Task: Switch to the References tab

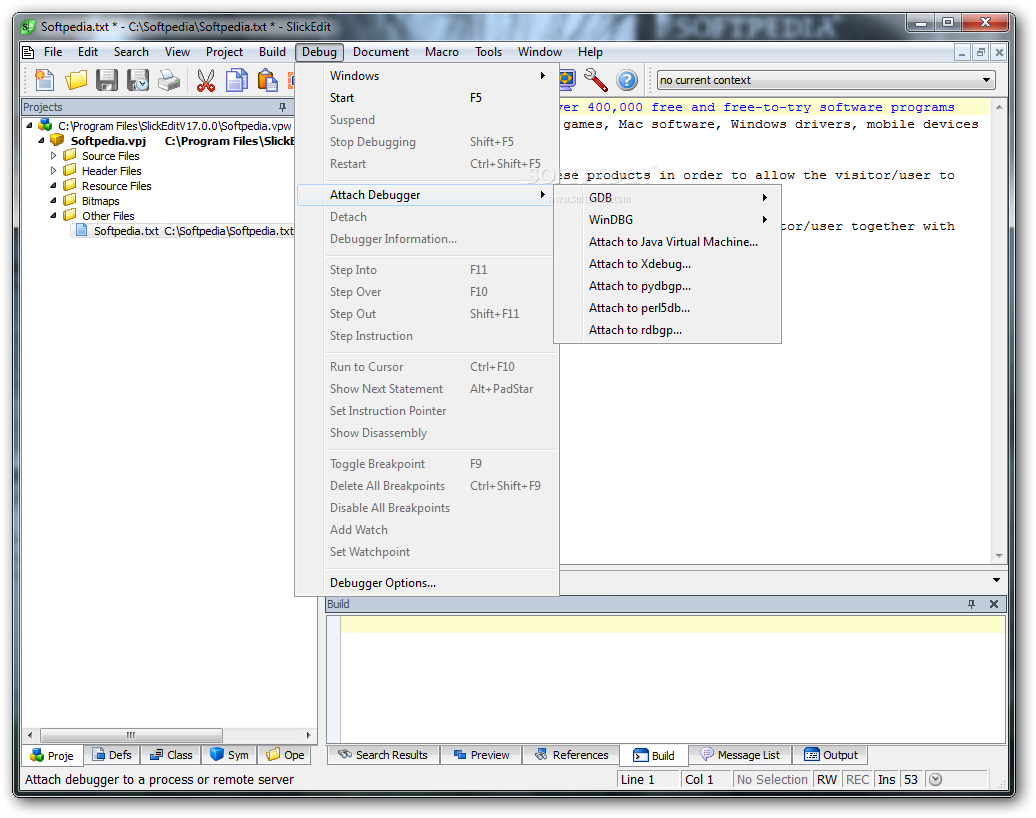Action: (x=572, y=755)
